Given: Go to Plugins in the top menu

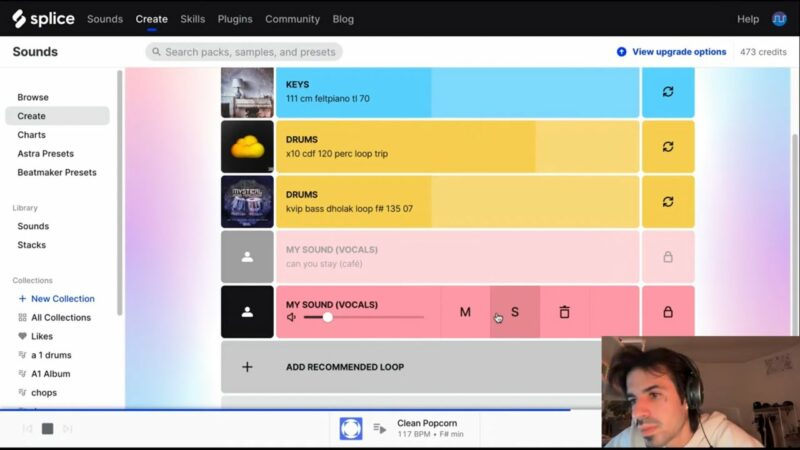Looking at the screenshot, I should (235, 19).
